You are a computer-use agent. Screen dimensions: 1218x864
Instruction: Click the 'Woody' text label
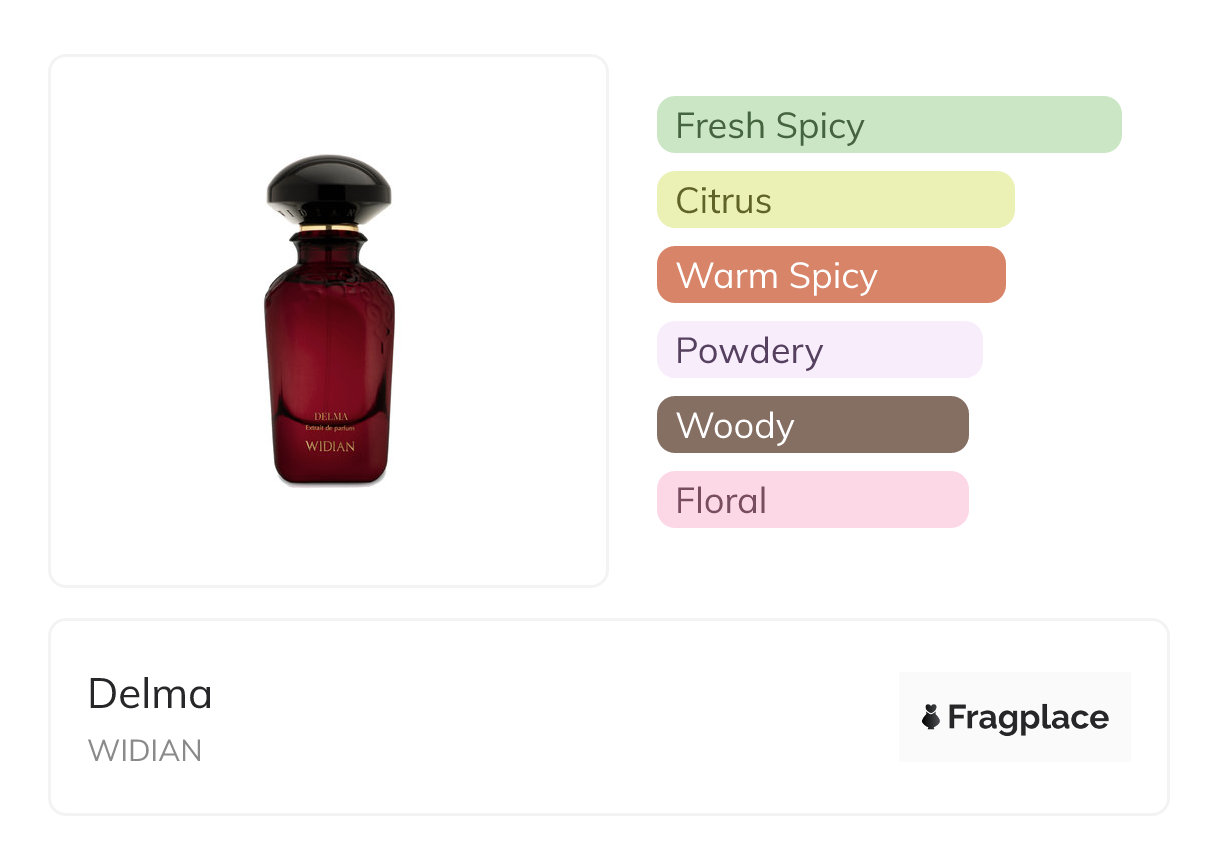click(x=735, y=426)
